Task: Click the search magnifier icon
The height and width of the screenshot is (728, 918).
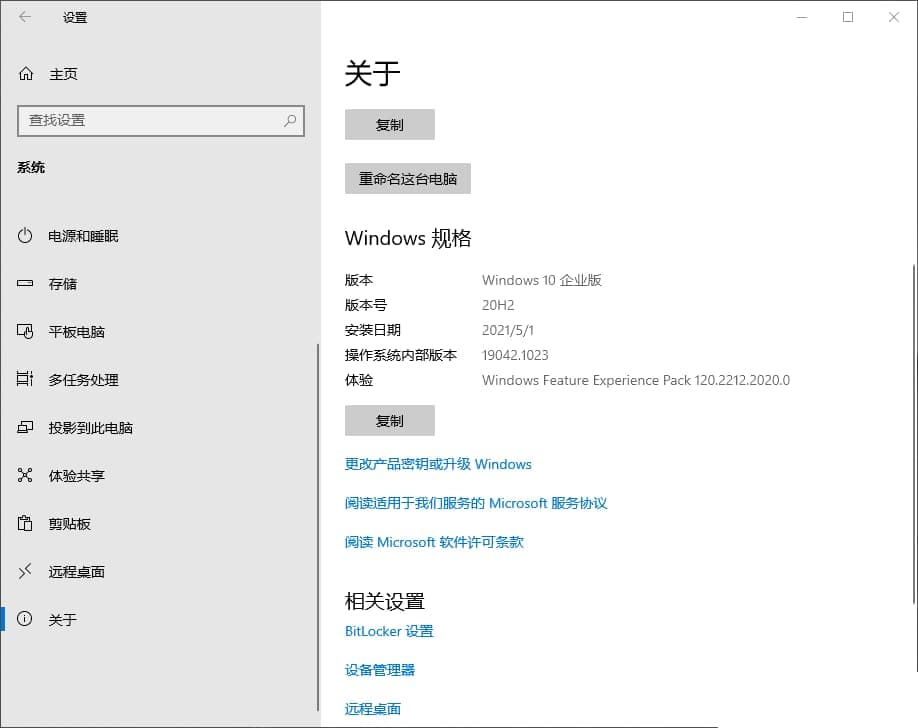Action: (x=290, y=121)
